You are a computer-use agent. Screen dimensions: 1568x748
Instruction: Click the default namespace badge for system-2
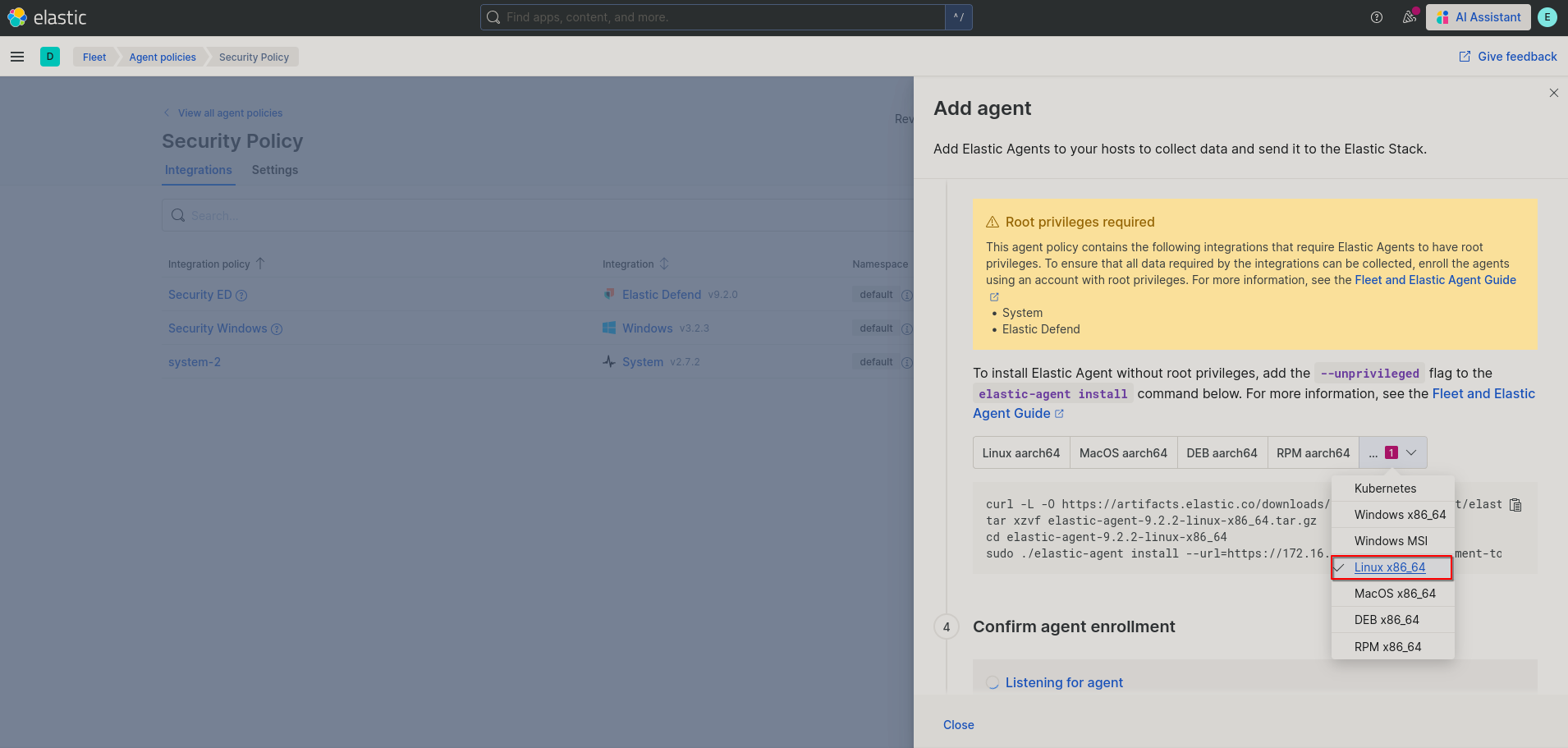coord(876,362)
